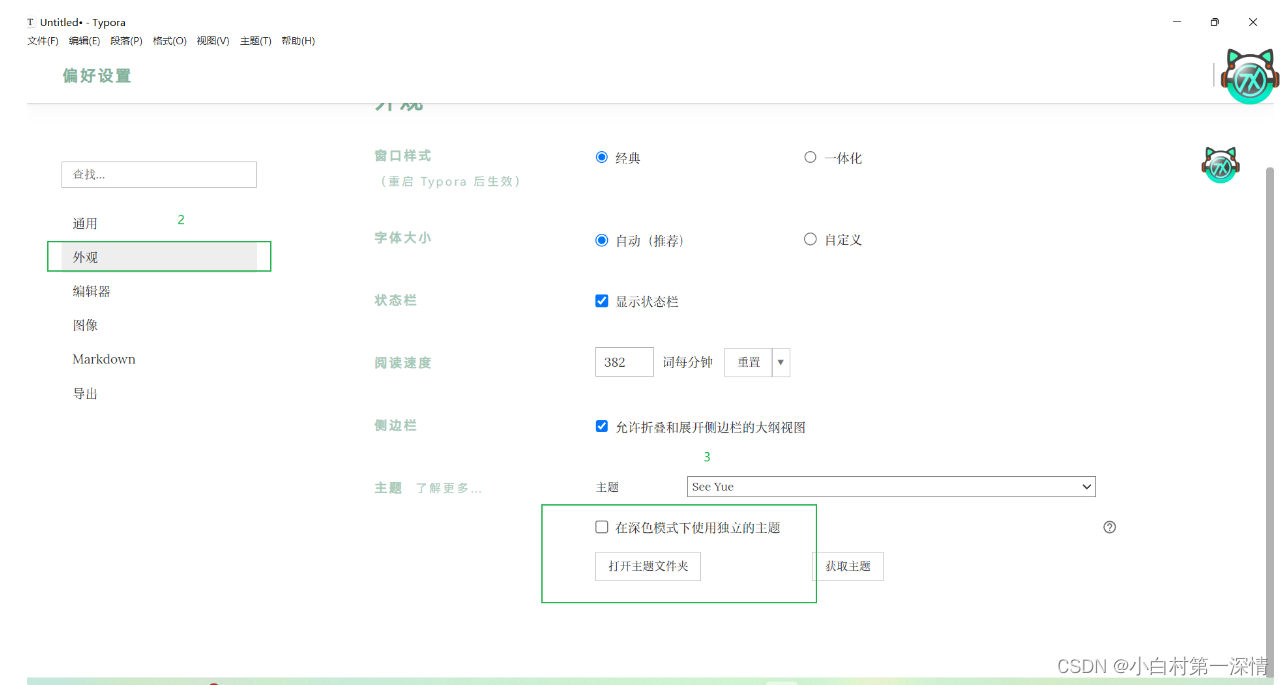1284x685 pixels.
Task: Click the 重置 reading speed button
Action: click(x=749, y=362)
